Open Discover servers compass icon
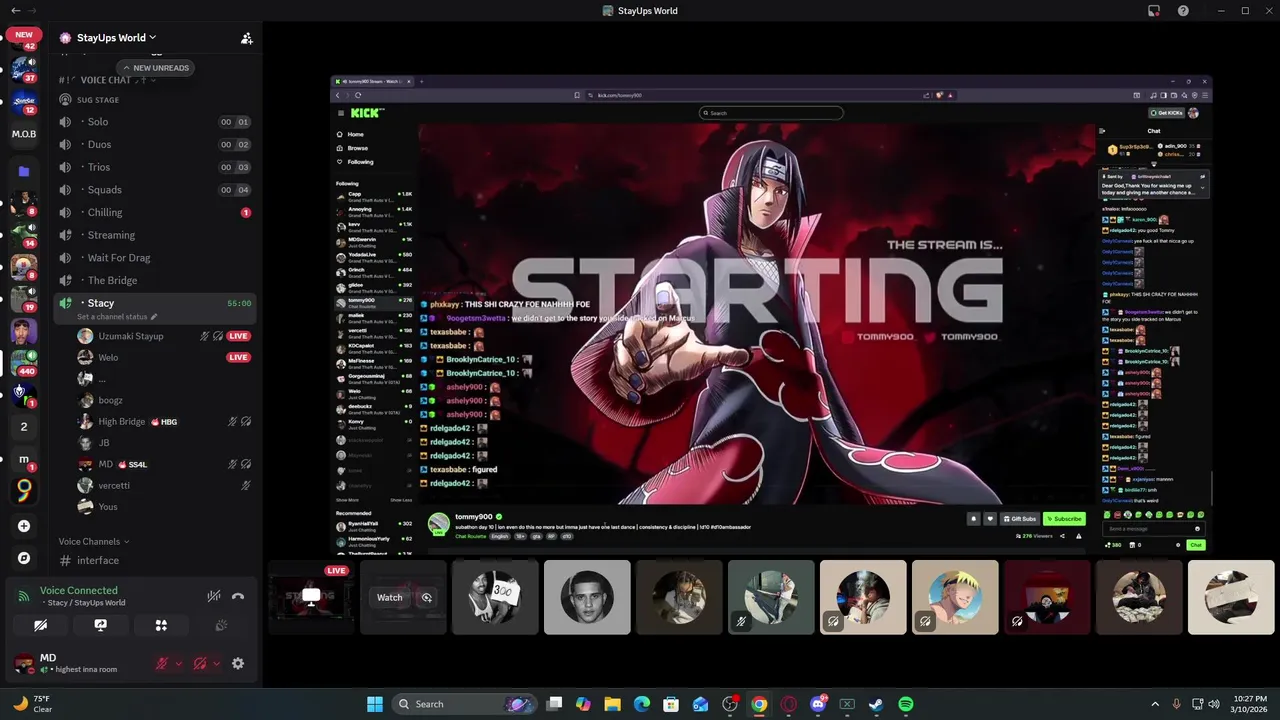Screen dimensions: 1280x720 click(24, 558)
